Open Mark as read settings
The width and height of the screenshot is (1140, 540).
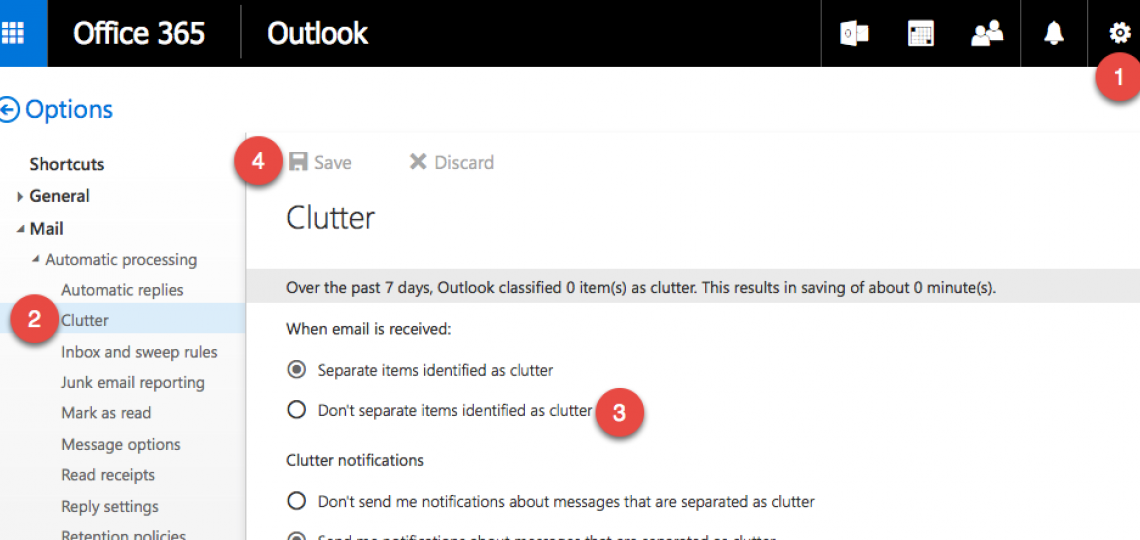coord(106,413)
